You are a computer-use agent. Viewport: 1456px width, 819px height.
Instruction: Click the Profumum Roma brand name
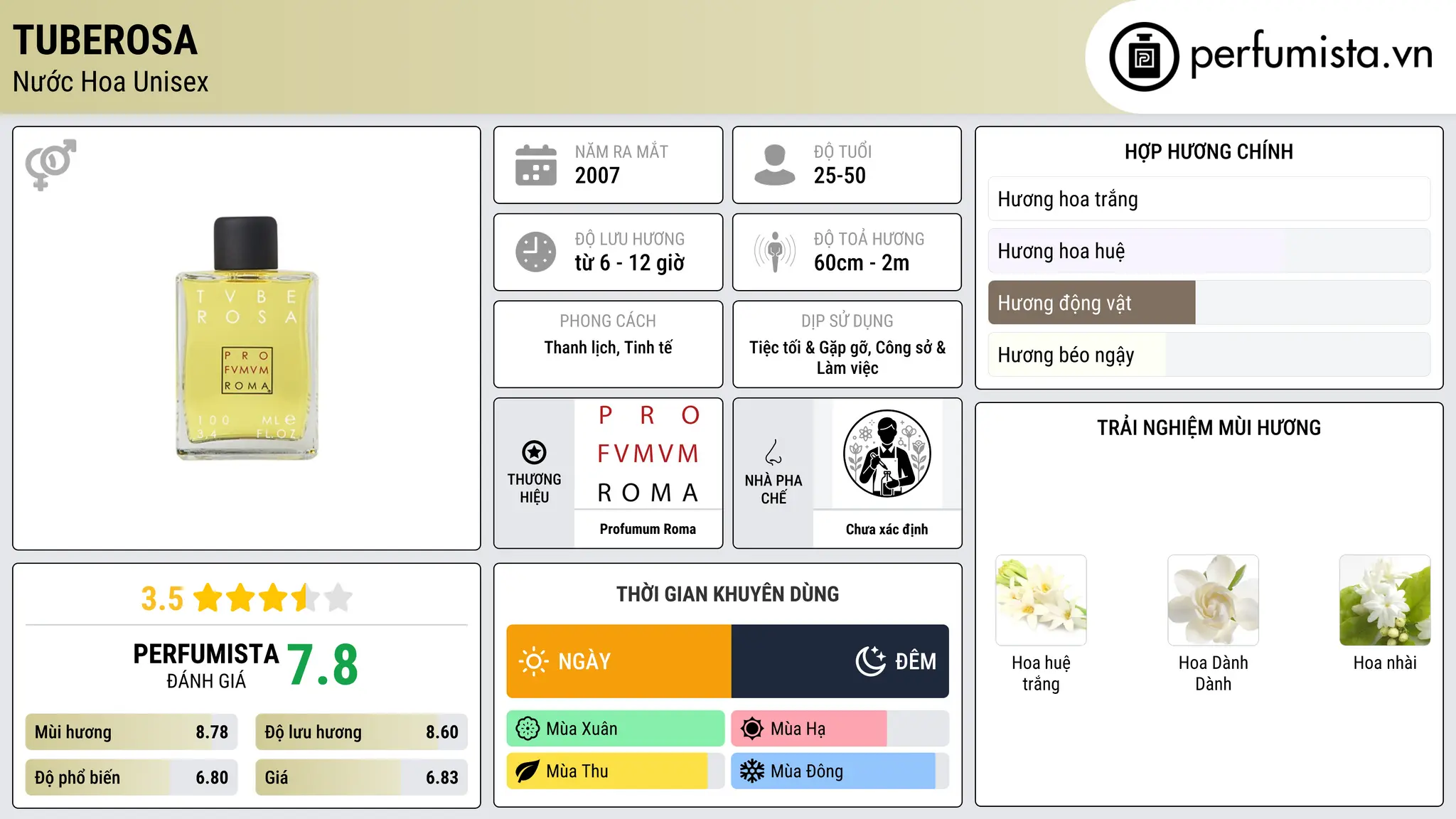[x=648, y=529]
